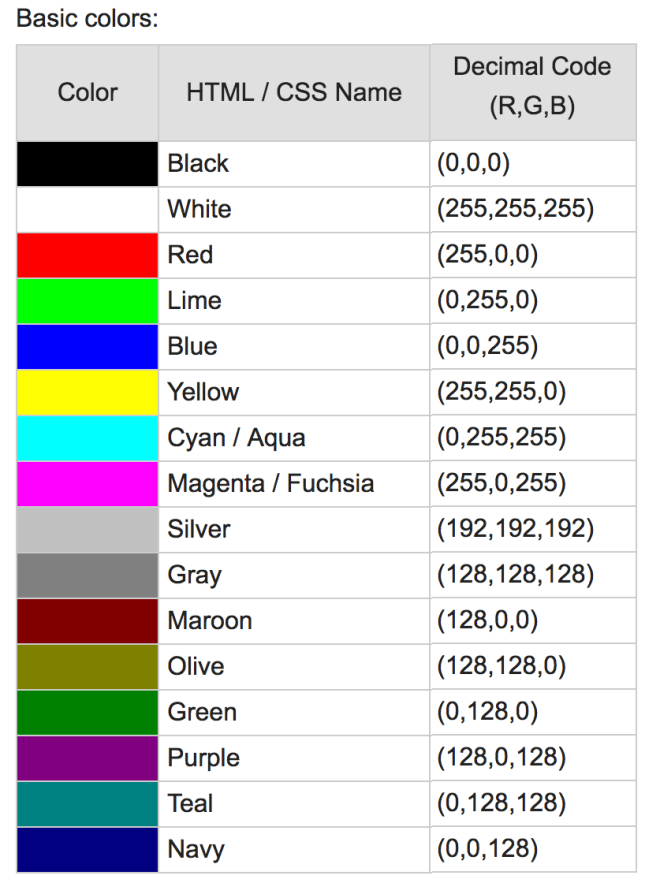660x894 pixels.
Task: Click the navy color swatch
Action: pyautogui.click(x=88, y=849)
